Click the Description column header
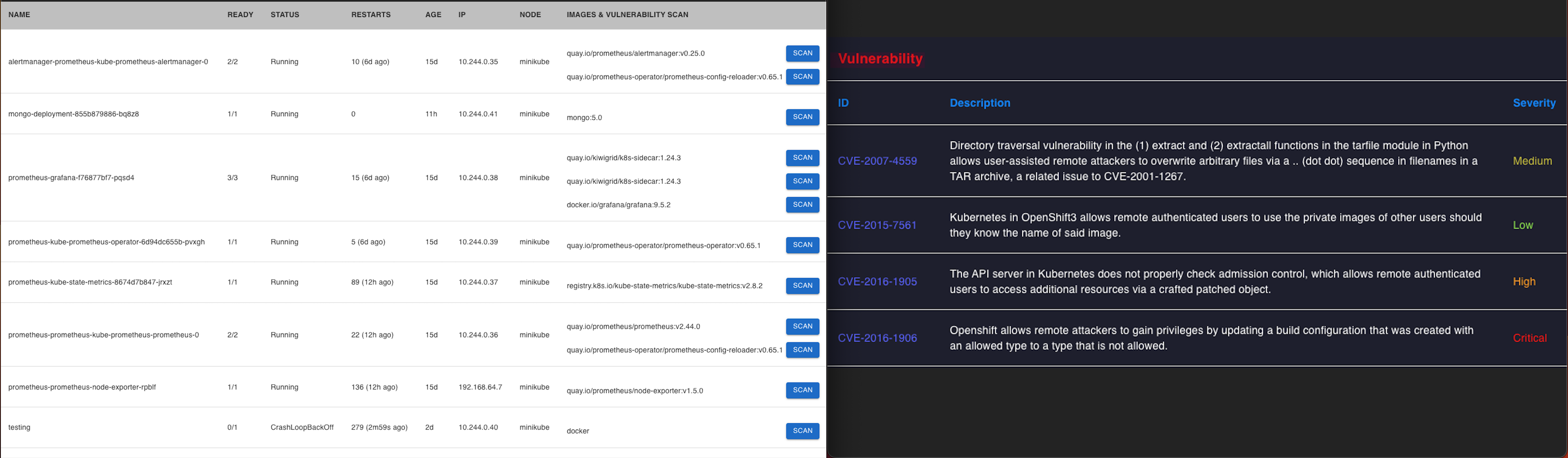Viewport: 1568px width, 458px height. click(980, 103)
